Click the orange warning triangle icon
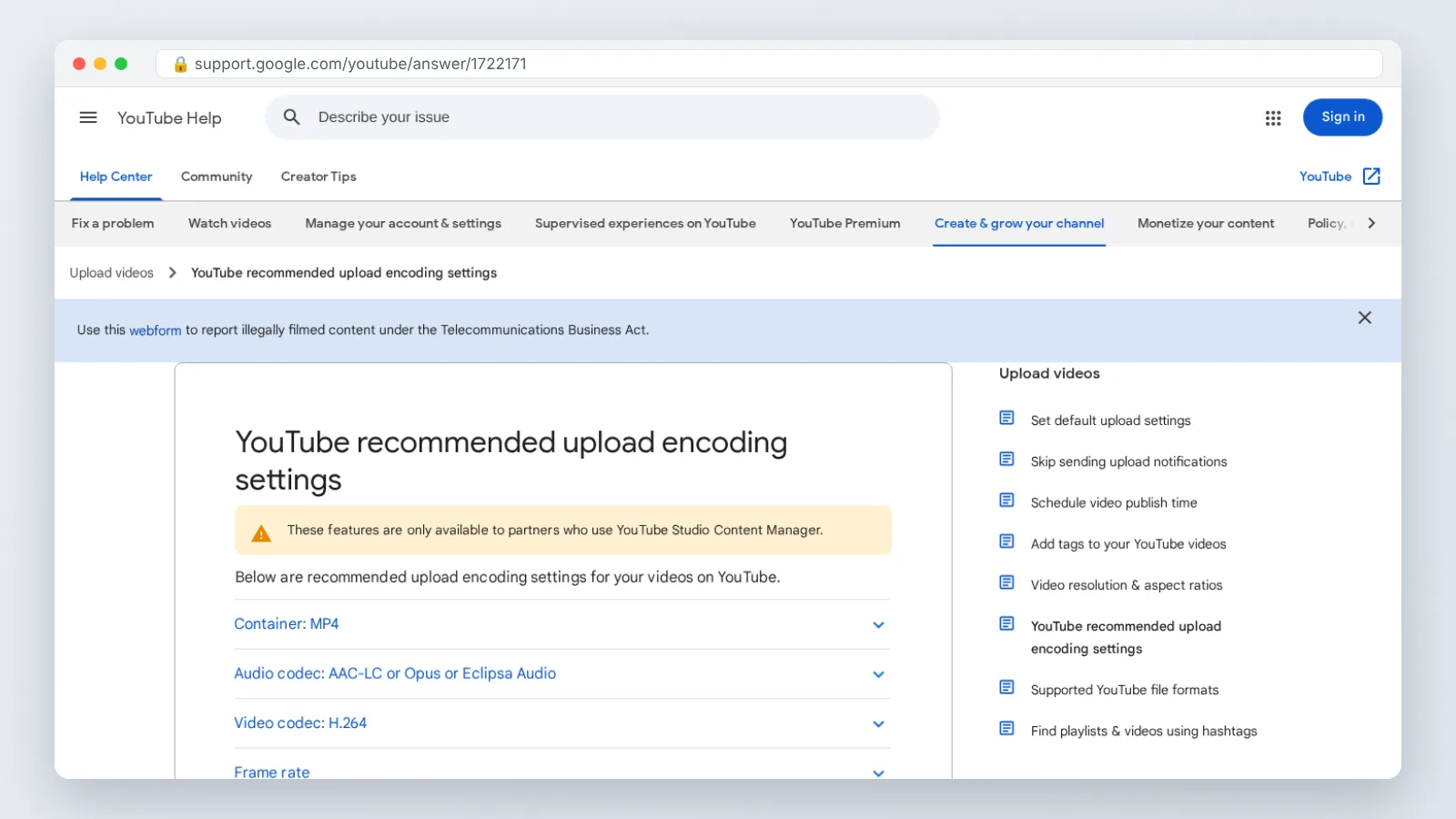This screenshot has height=819, width=1456. [261, 533]
